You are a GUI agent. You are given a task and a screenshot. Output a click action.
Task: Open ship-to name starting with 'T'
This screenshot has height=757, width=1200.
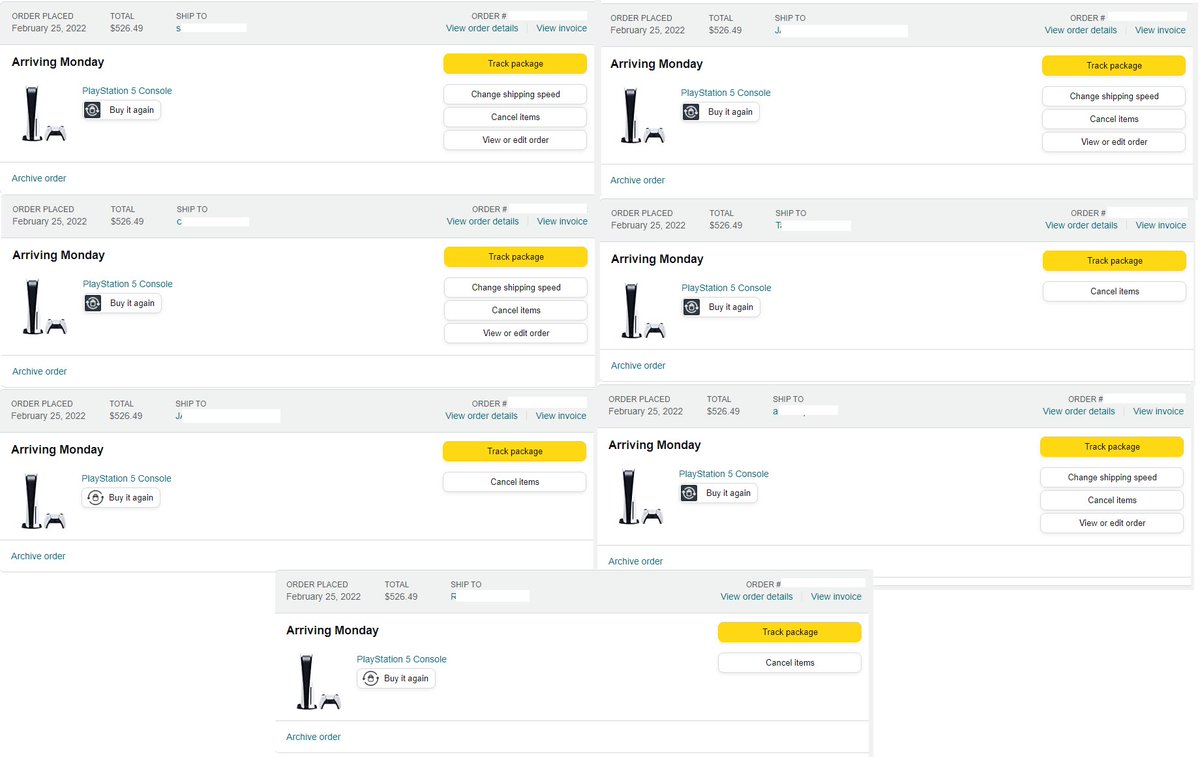[x=779, y=225]
